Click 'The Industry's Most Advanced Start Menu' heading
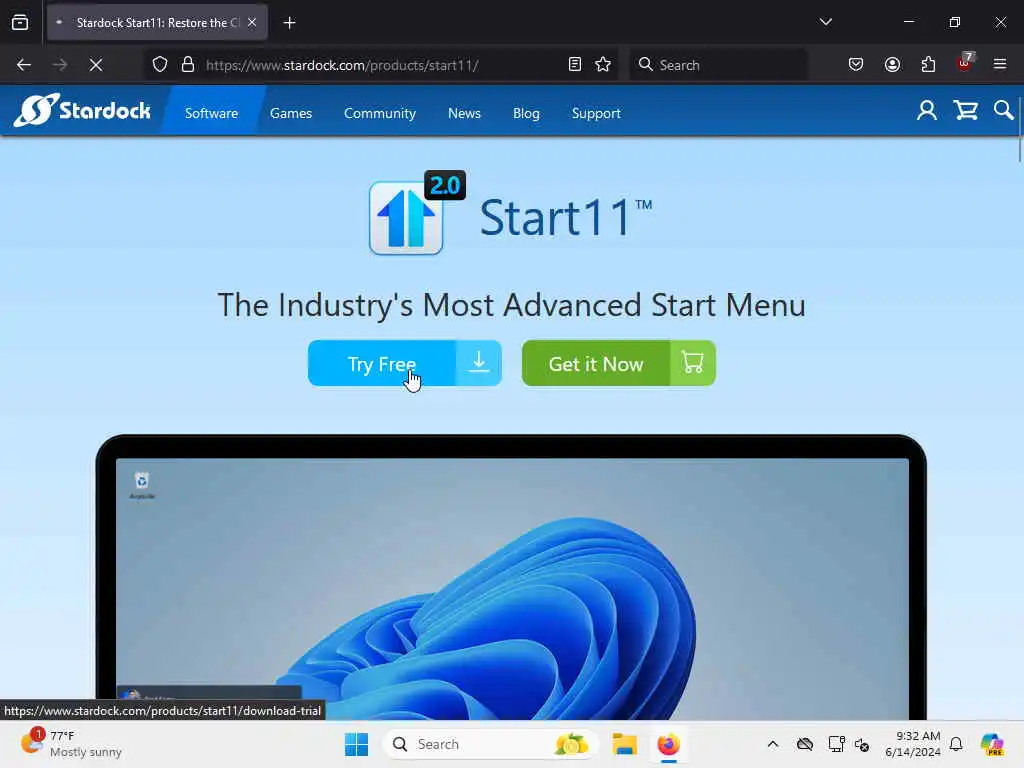 (x=511, y=305)
